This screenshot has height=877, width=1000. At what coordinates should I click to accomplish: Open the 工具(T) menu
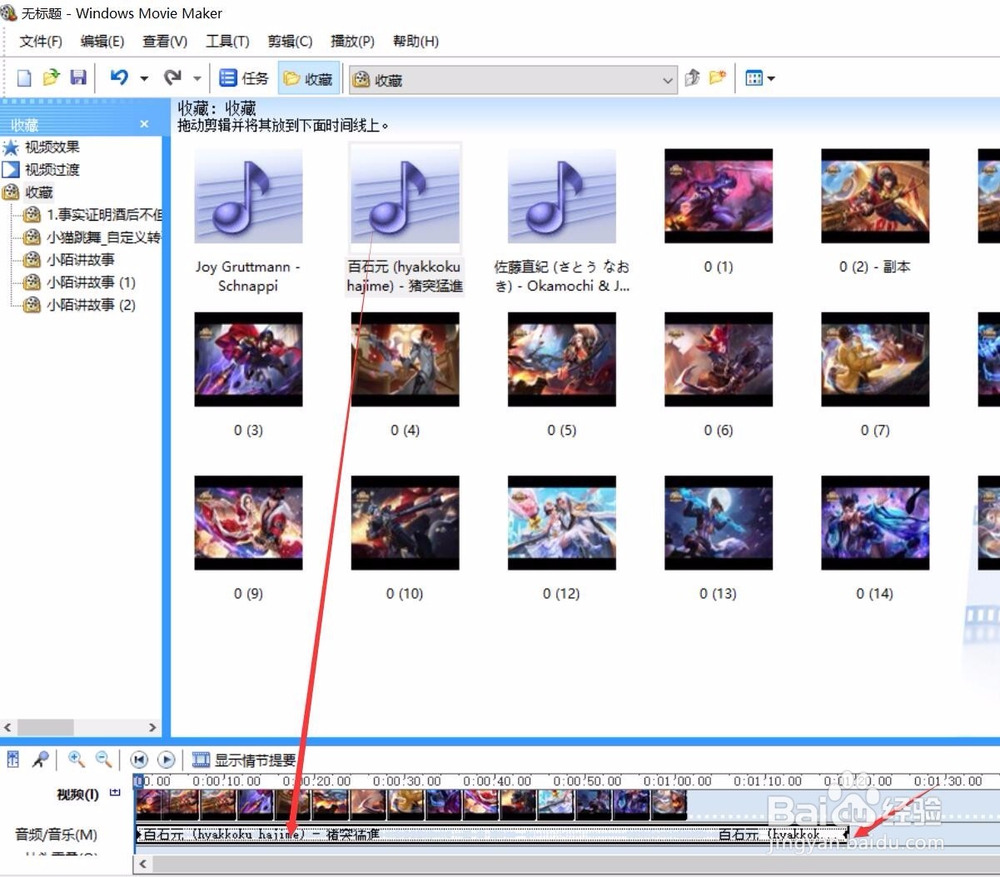[x=227, y=41]
